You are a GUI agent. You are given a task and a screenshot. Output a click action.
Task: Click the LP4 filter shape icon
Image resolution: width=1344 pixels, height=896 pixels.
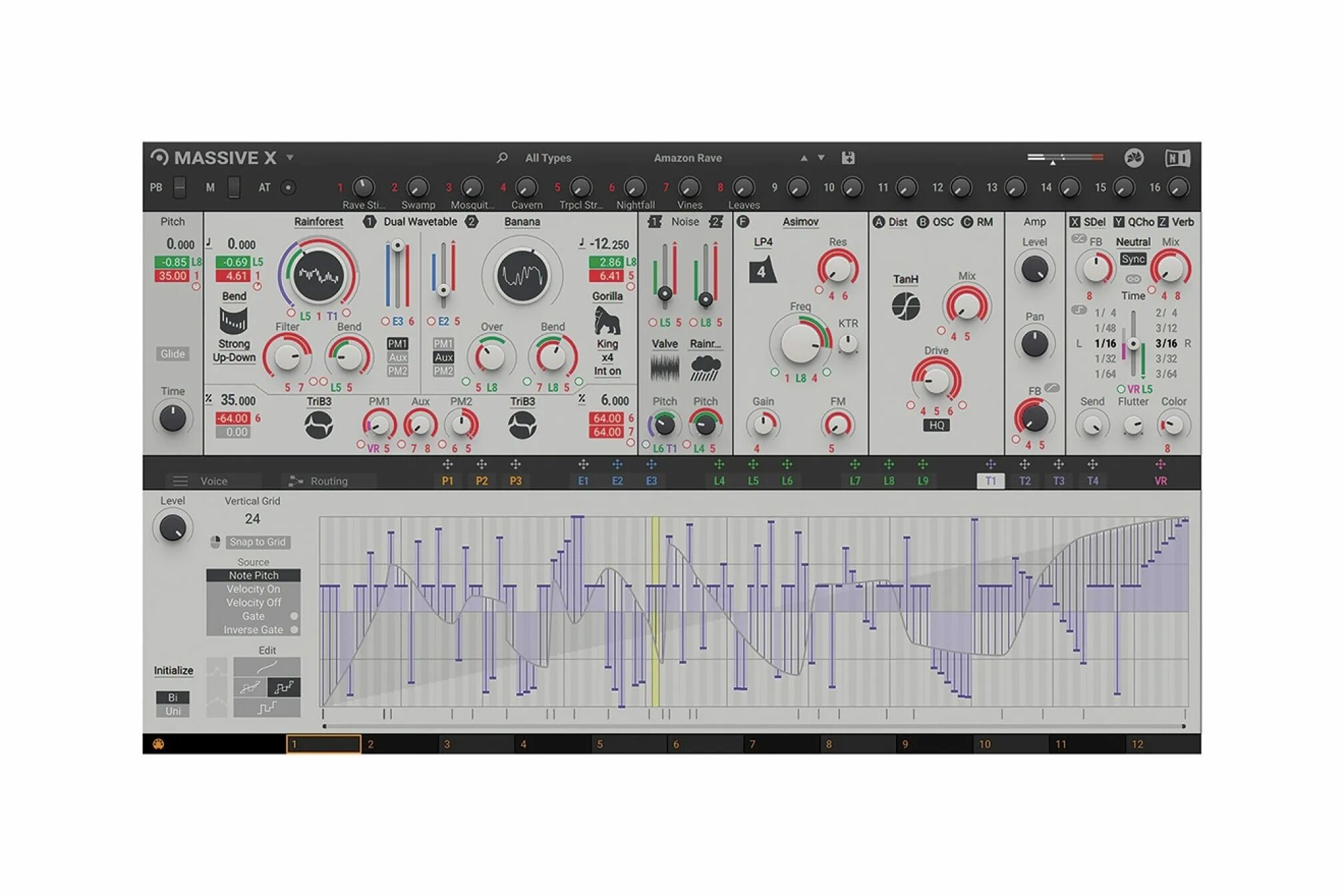pos(762,271)
